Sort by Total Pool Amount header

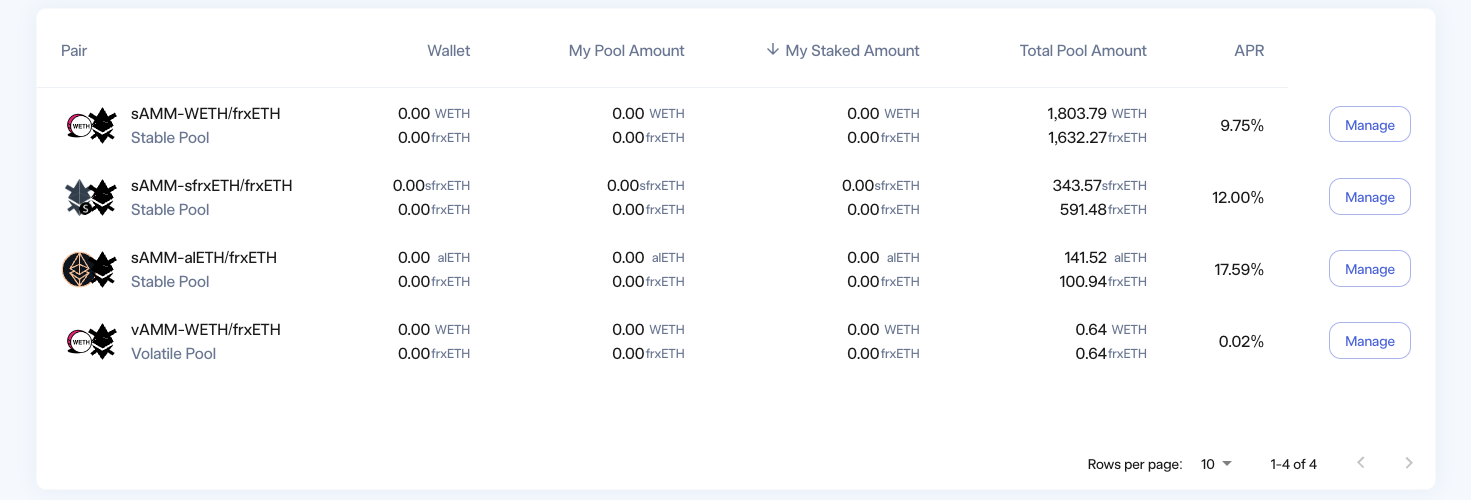[x=1083, y=50]
